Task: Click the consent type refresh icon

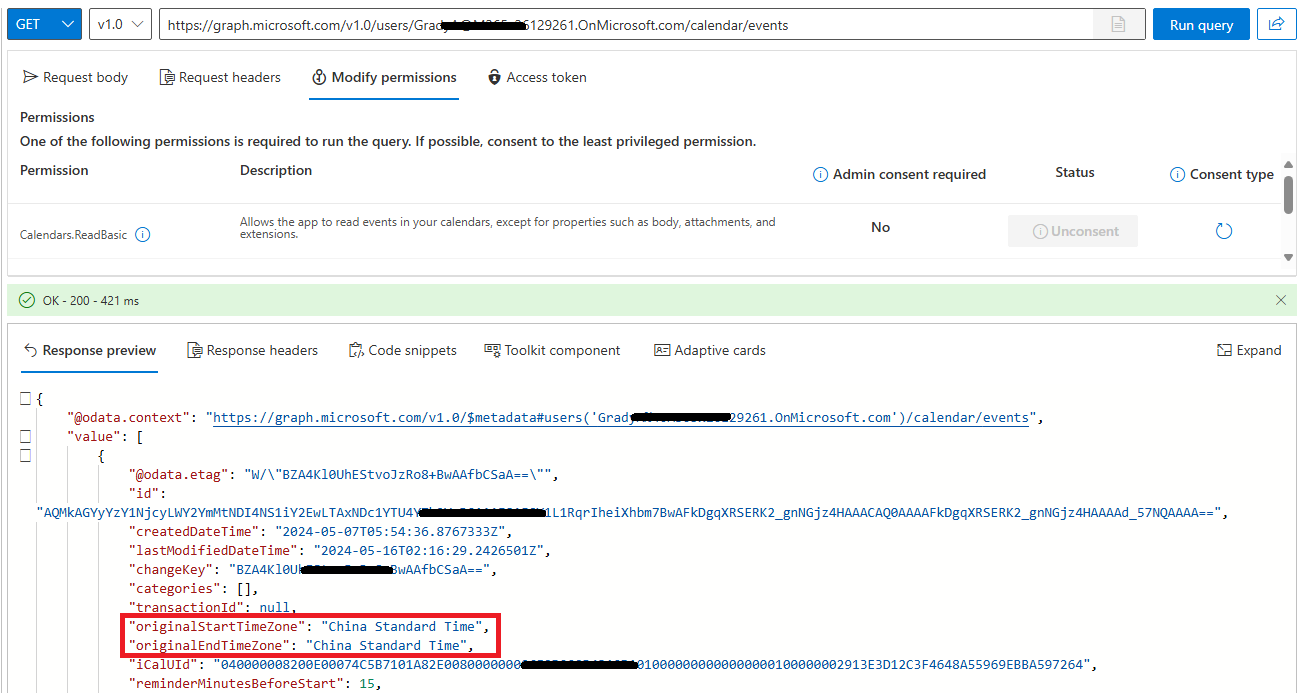Action: [1223, 231]
